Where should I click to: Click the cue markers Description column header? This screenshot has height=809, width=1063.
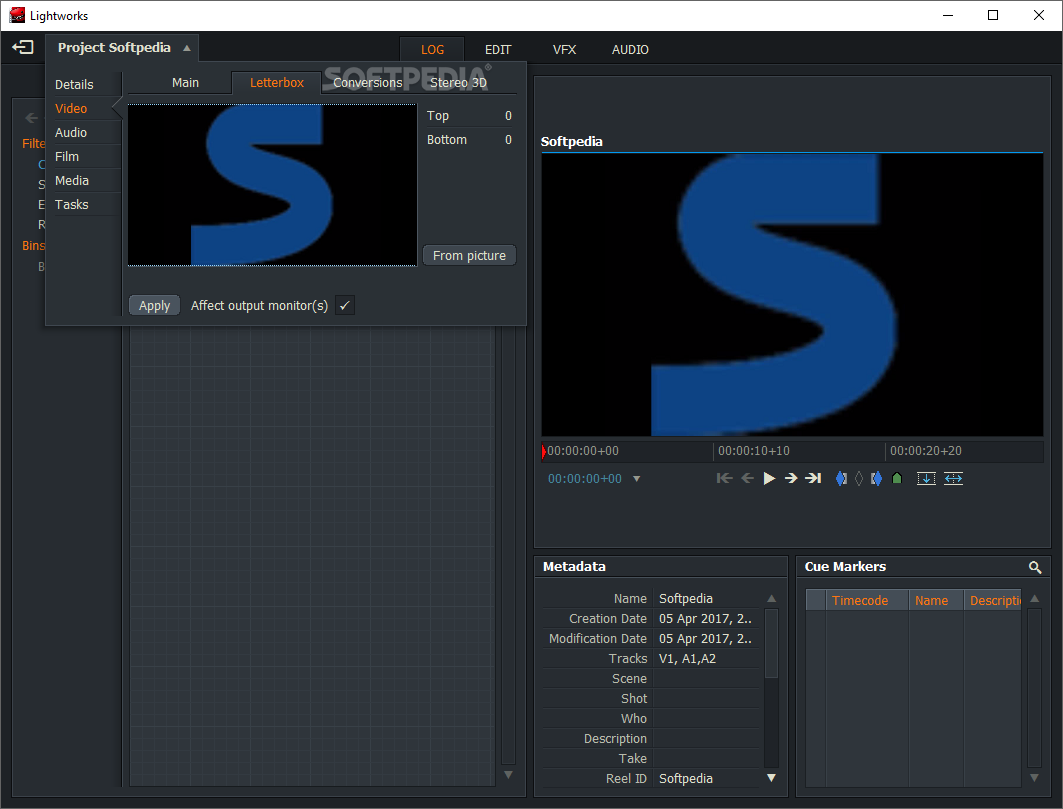tap(993, 600)
